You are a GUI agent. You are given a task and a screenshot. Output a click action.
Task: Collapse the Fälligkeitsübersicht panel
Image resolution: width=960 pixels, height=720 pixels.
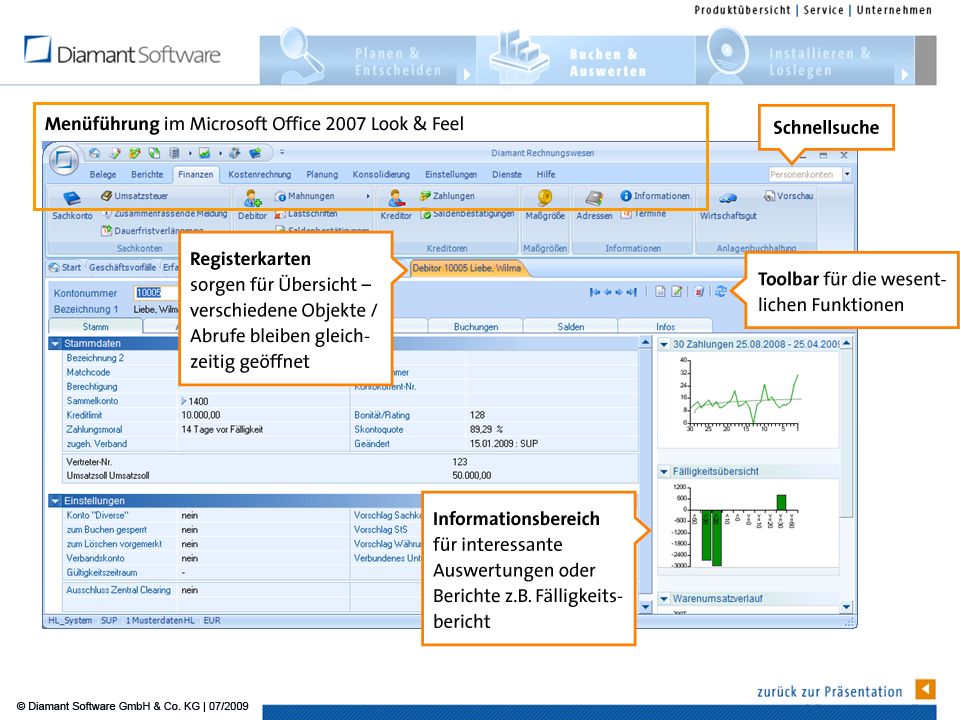pyautogui.click(x=664, y=471)
